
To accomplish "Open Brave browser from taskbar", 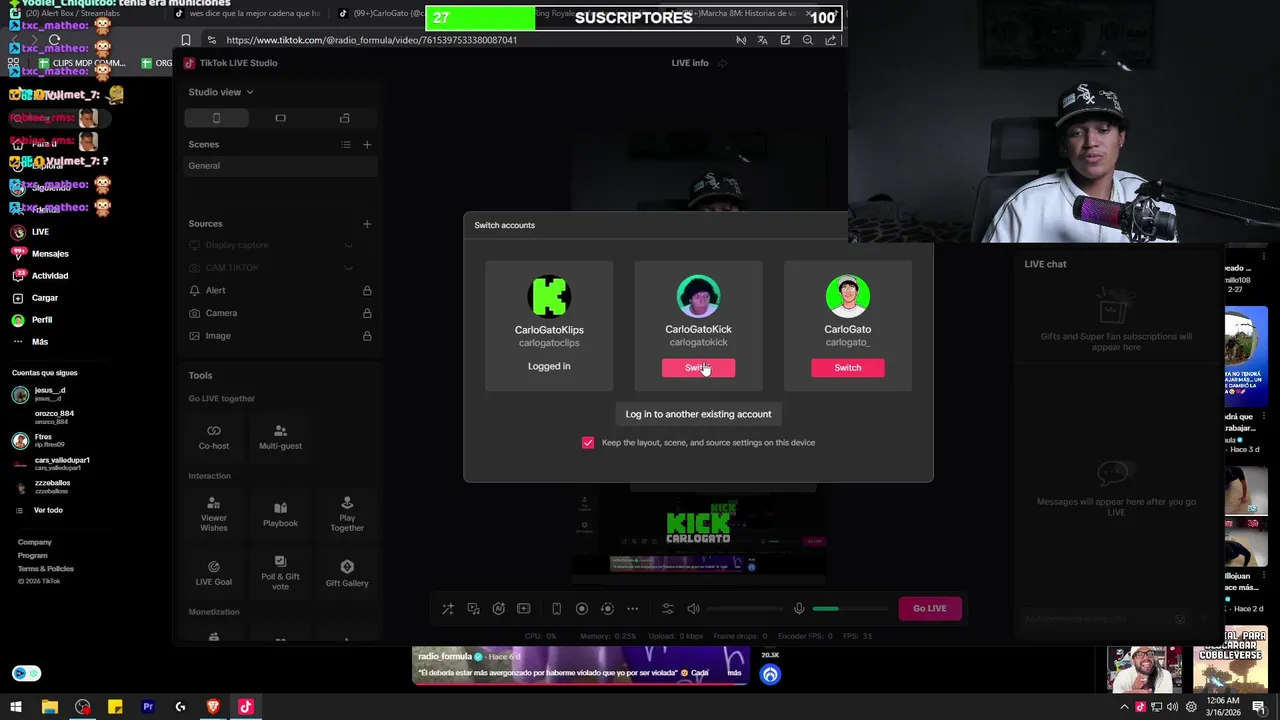I will pyautogui.click(x=213, y=707).
